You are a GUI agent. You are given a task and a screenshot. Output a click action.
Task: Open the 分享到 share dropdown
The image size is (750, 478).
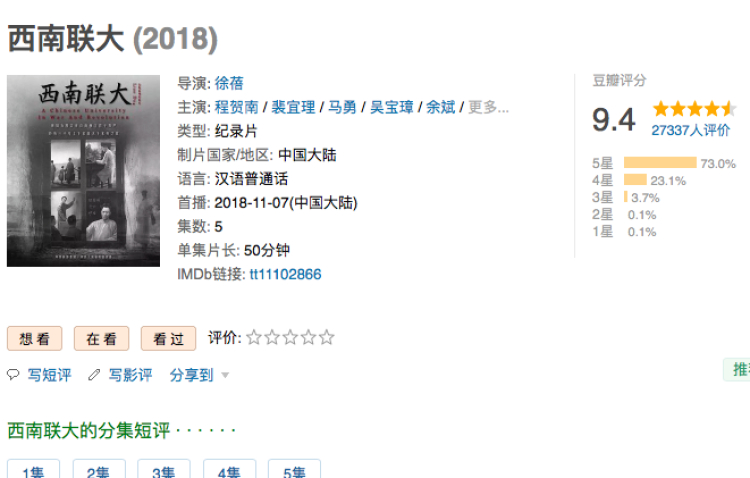[198, 375]
